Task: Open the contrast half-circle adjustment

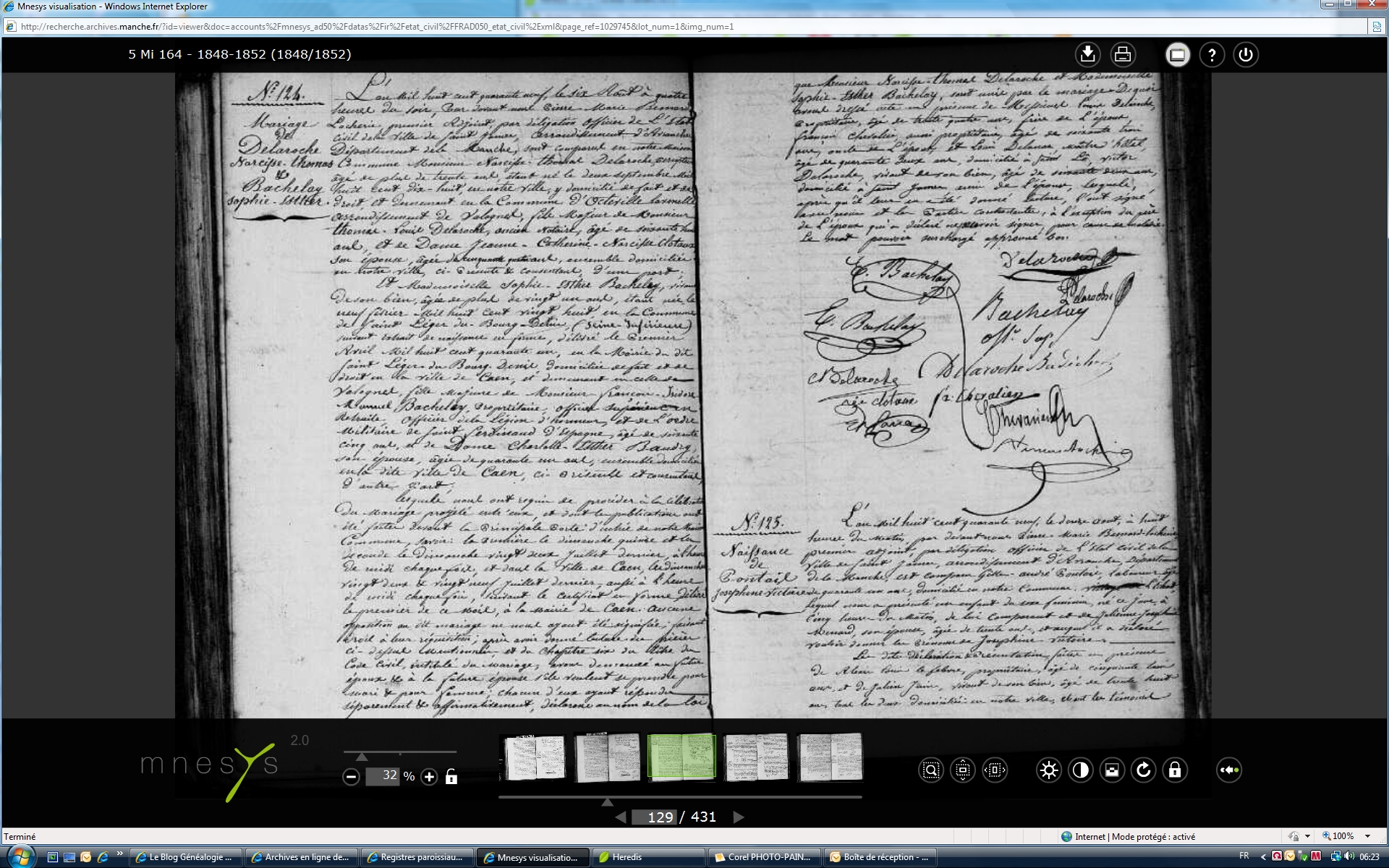Action: [x=1080, y=770]
